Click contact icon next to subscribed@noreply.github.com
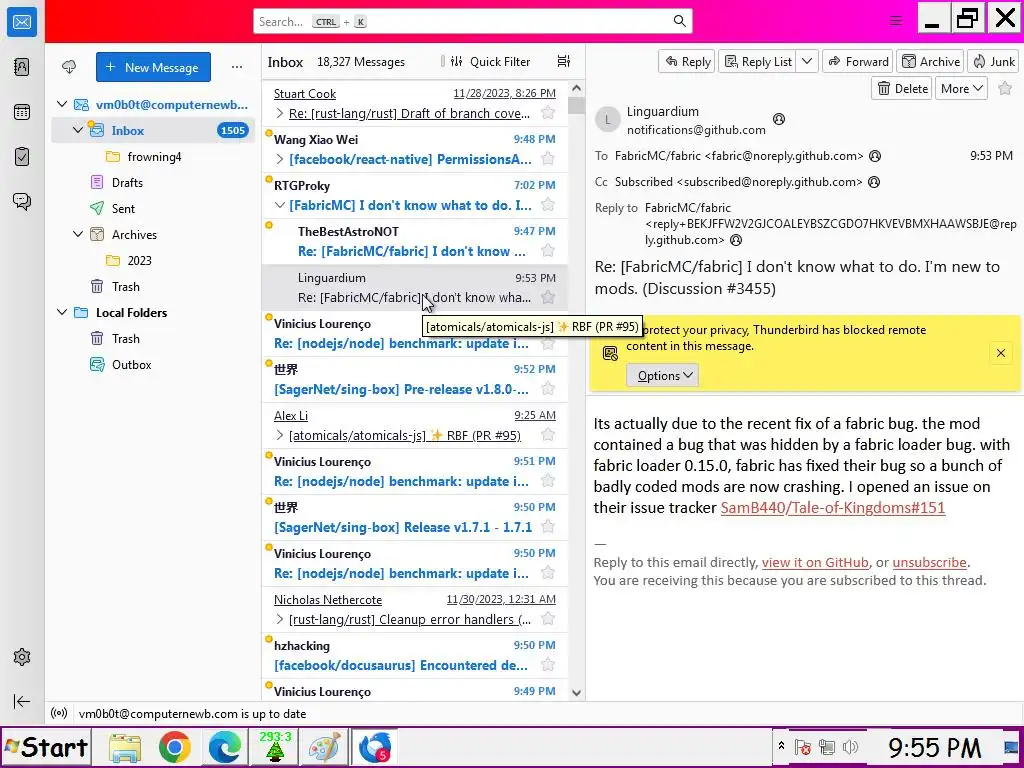This screenshot has width=1024, height=768. tap(874, 182)
